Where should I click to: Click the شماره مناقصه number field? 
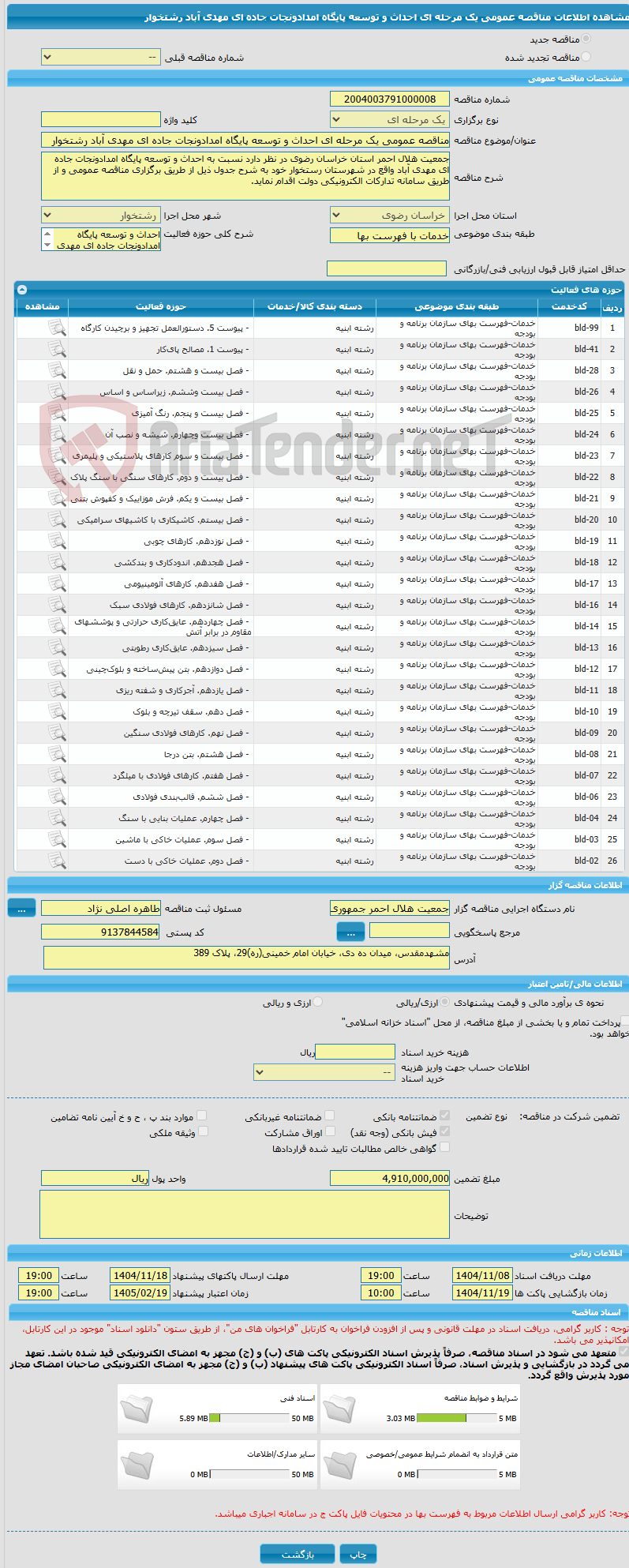click(389, 99)
